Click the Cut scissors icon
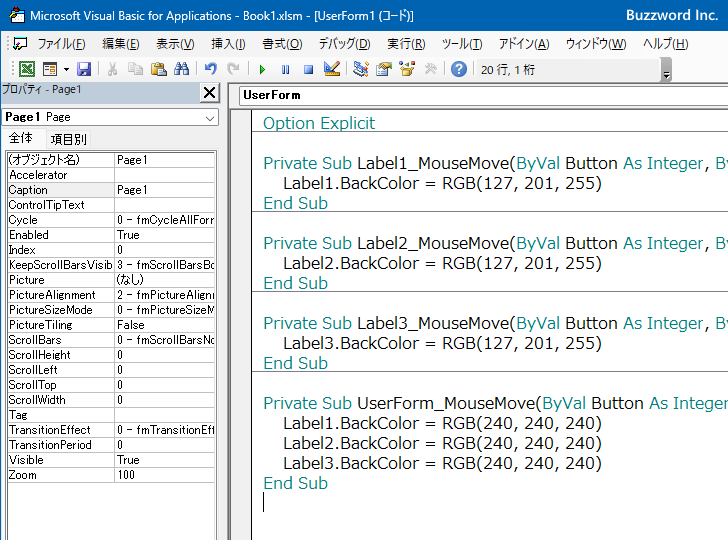The height and width of the screenshot is (540, 728). [112, 69]
